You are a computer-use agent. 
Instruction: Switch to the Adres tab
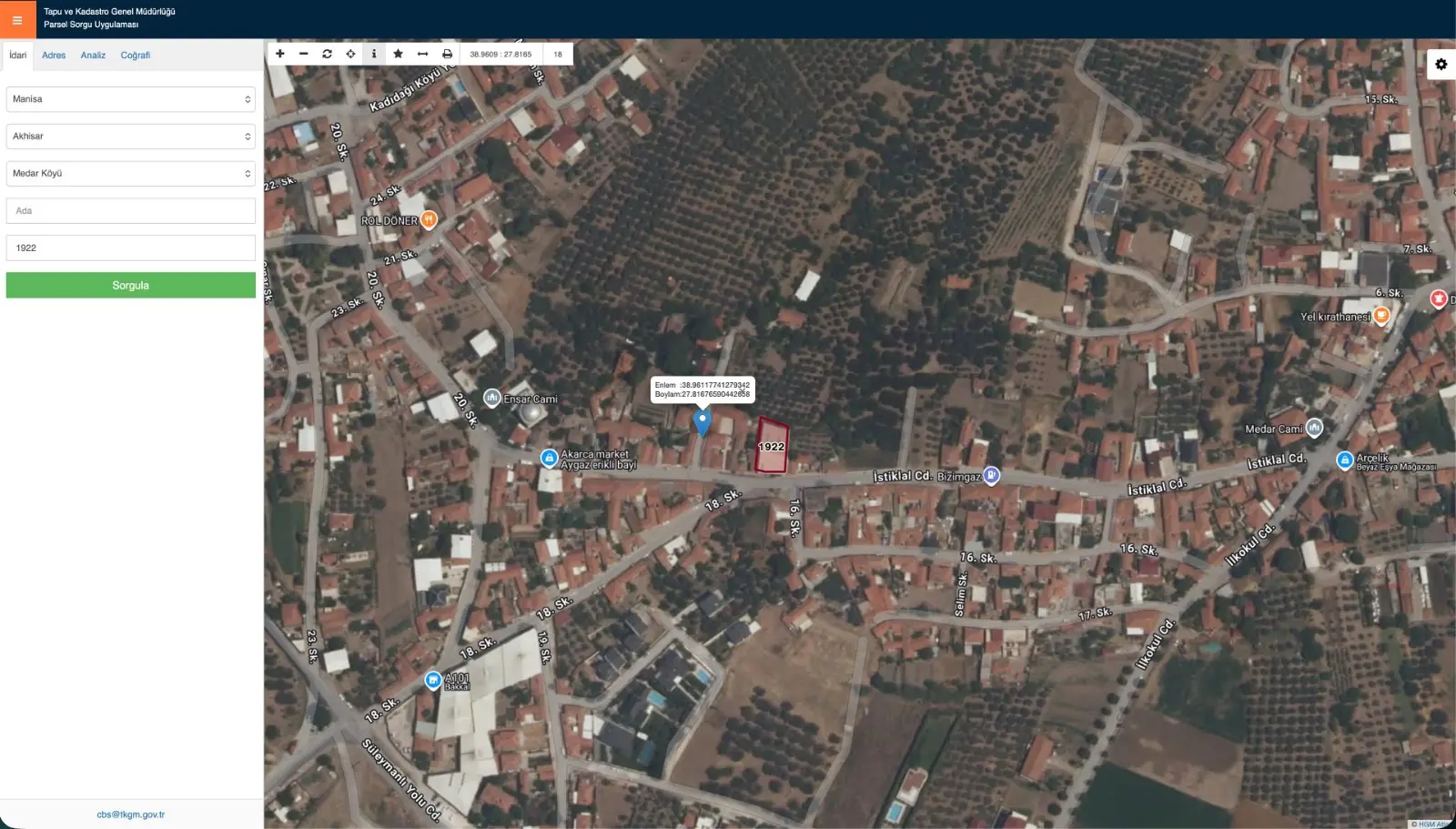(54, 56)
